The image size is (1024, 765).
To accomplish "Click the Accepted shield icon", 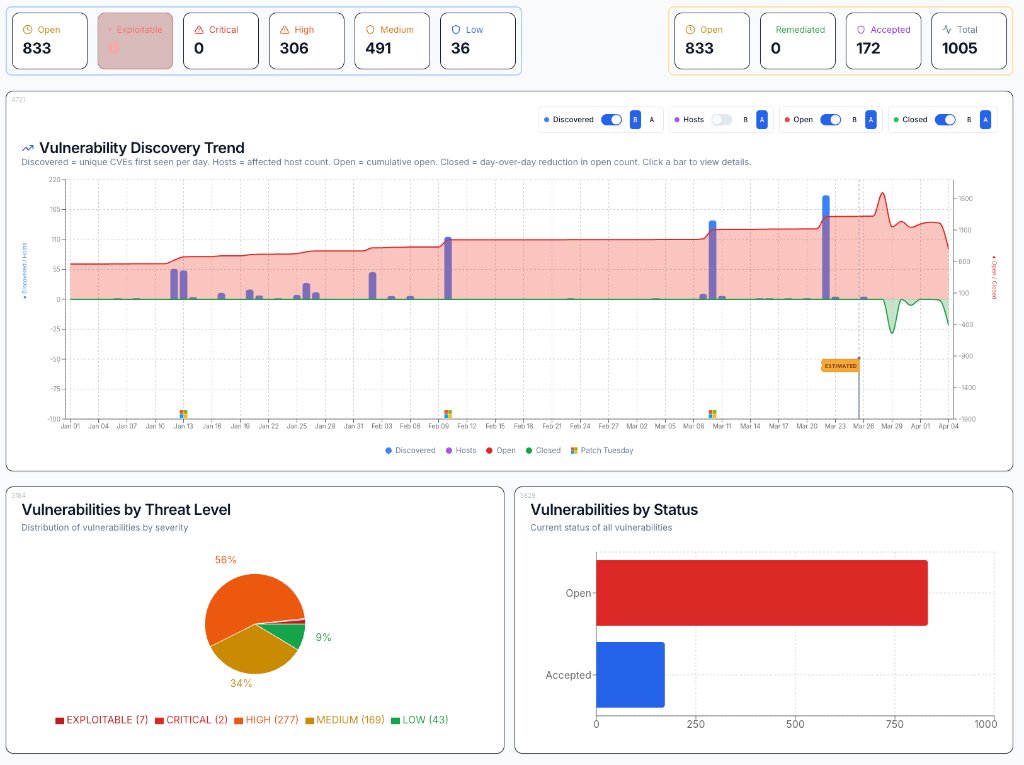I will click(861, 29).
